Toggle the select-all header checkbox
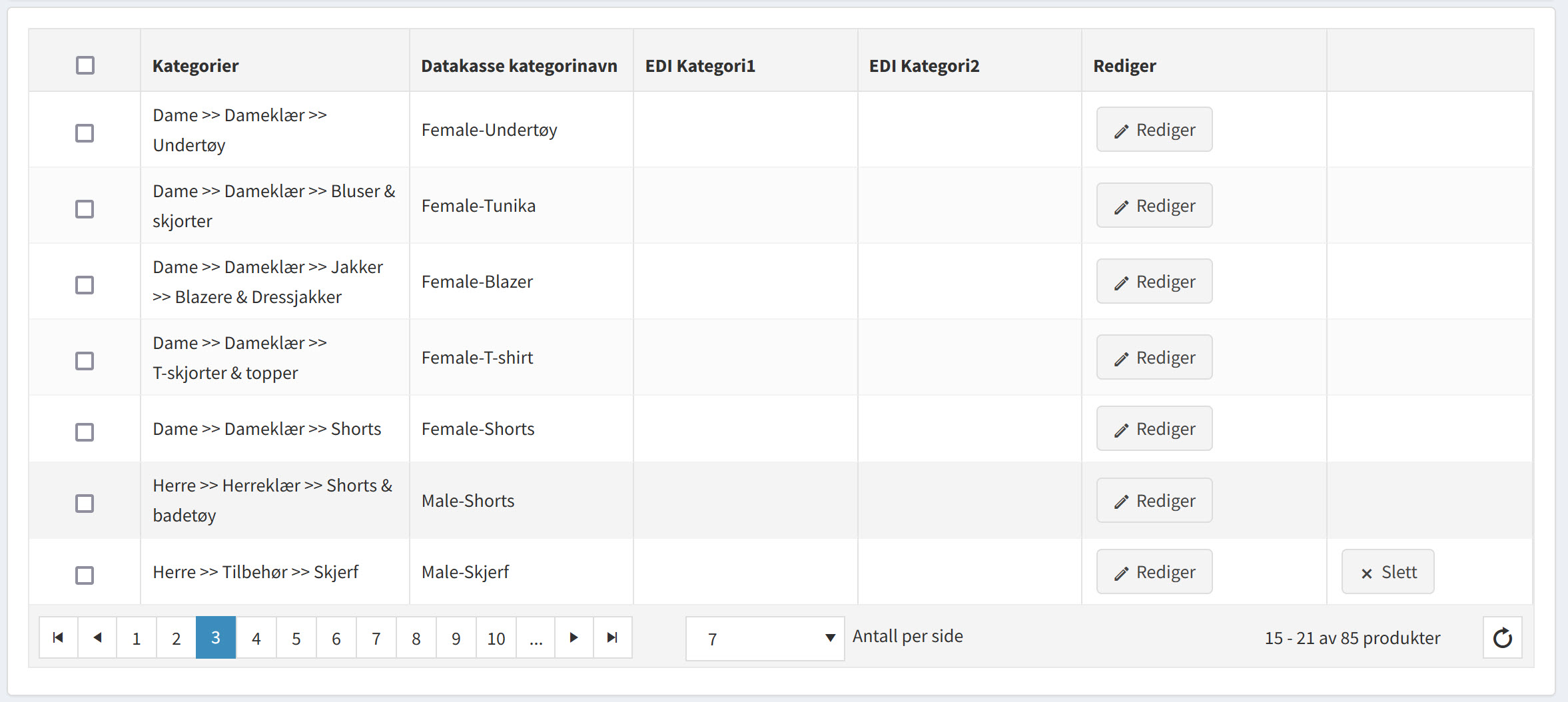The height and width of the screenshot is (702, 1568). tap(85, 65)
